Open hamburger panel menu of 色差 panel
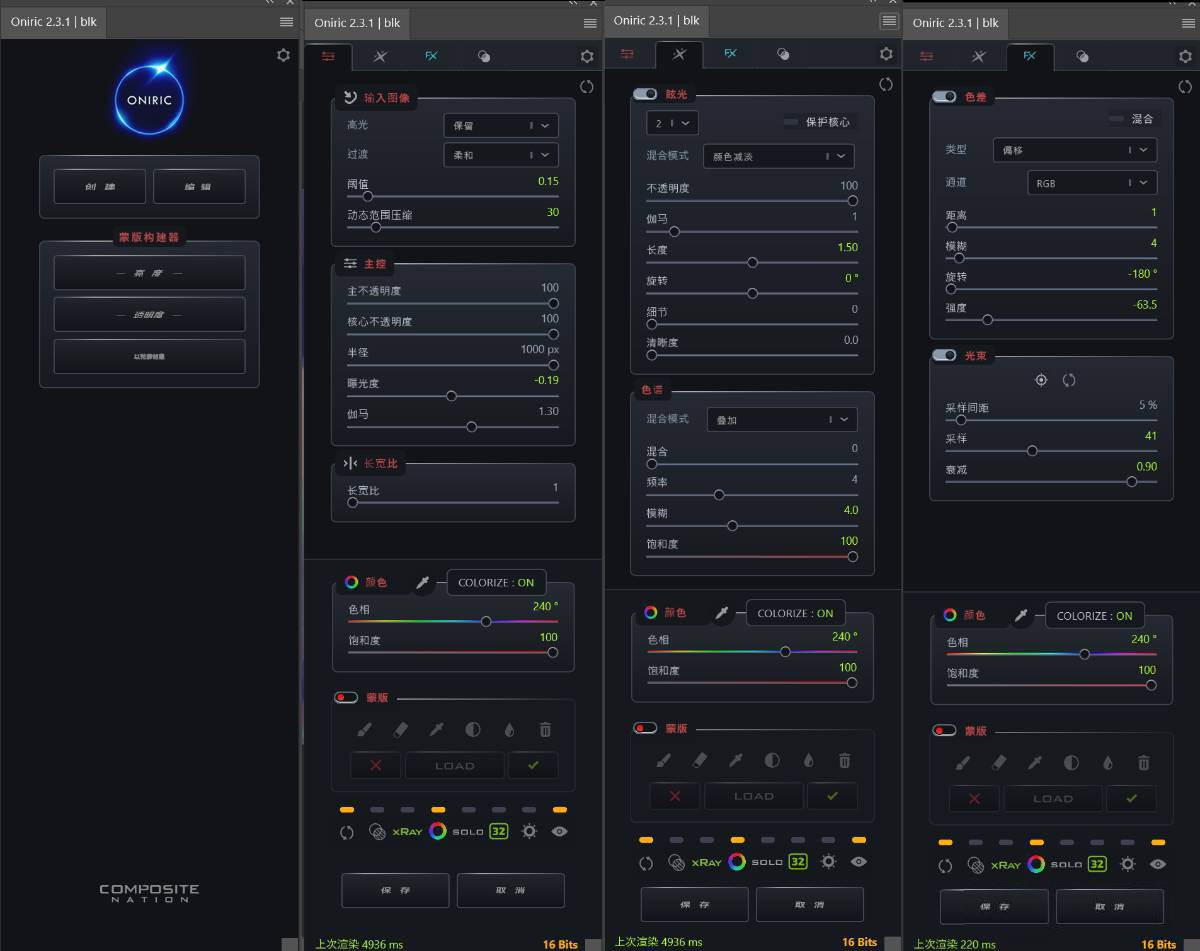 click(1189, 23)
